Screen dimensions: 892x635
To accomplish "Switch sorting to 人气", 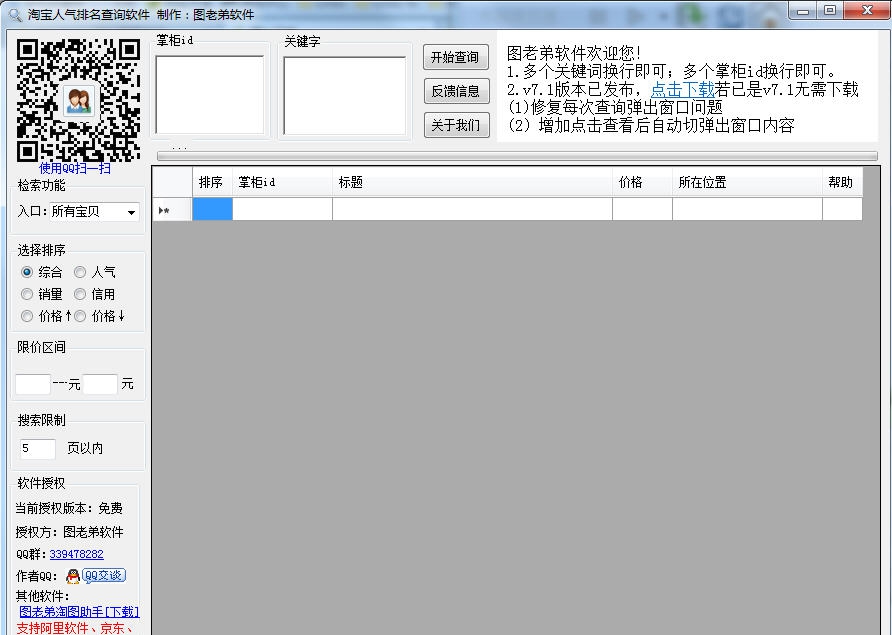I will (x=80, y=272).
